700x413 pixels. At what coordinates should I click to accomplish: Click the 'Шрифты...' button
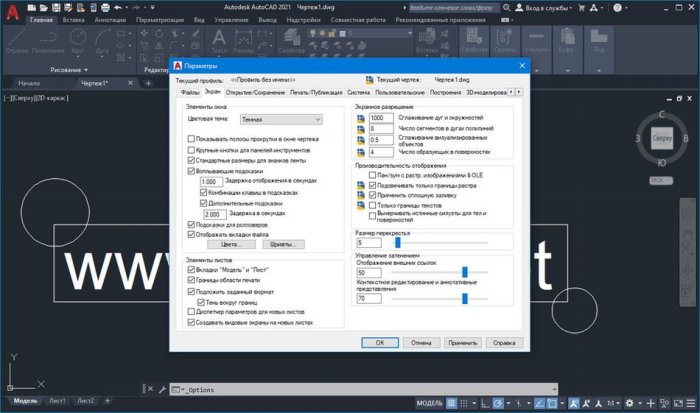[283, 244]
